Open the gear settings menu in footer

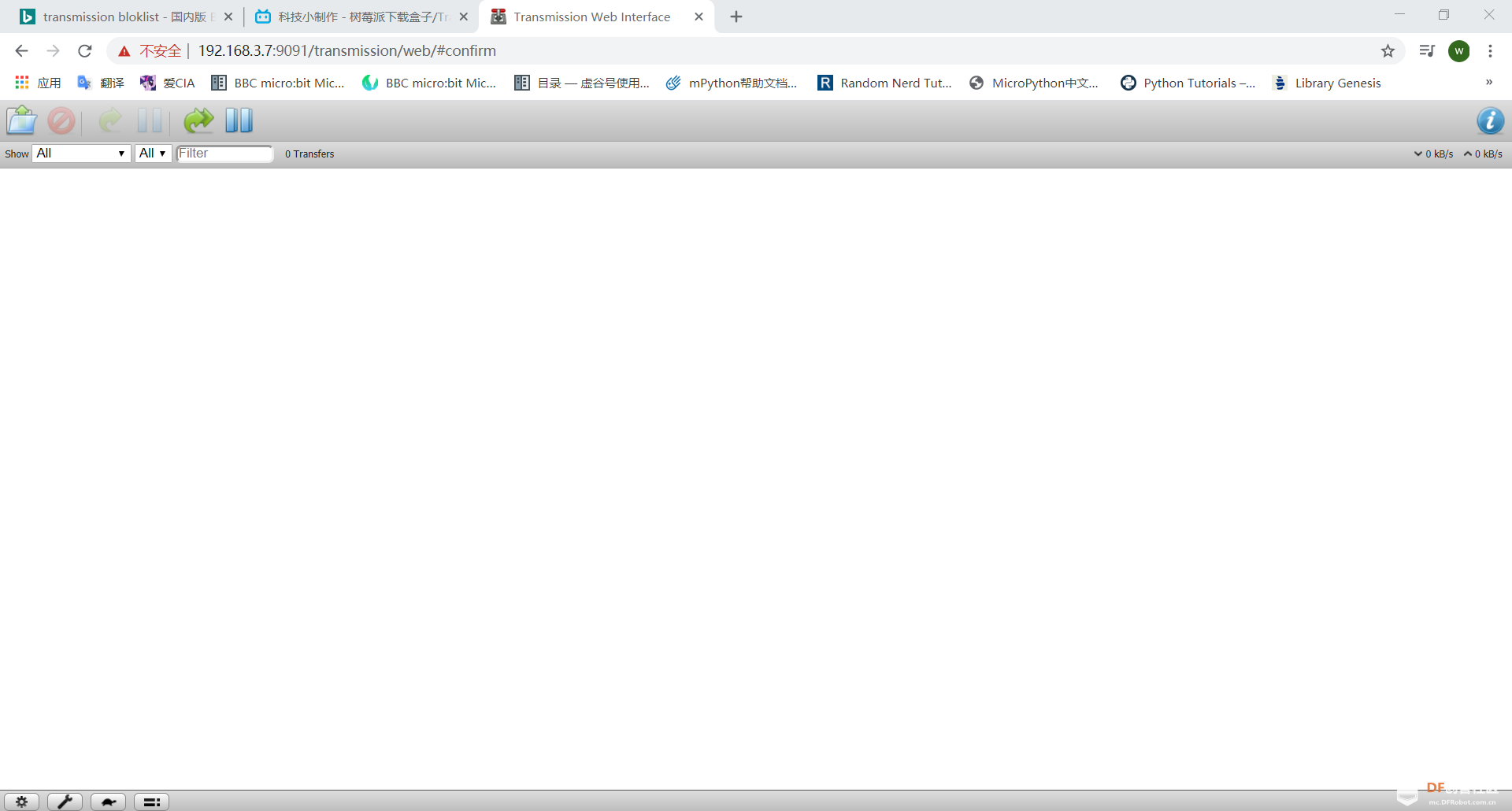[x=21, y=802]
